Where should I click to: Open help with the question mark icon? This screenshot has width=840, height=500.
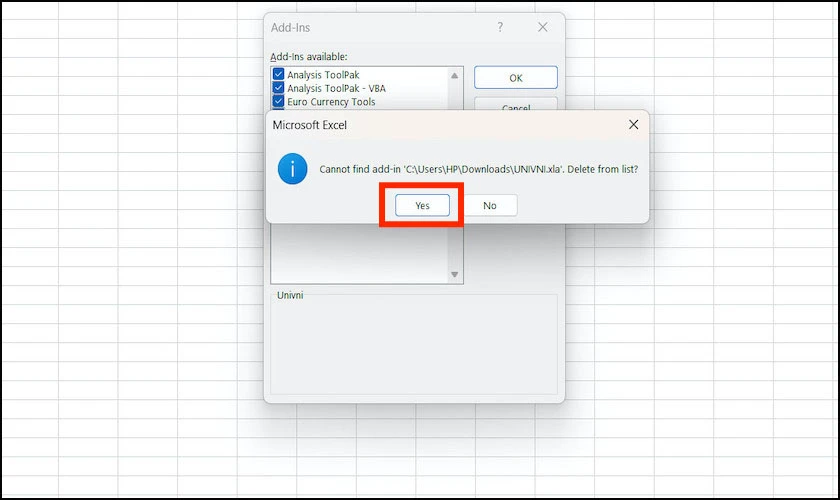click(x=500, y=27)
